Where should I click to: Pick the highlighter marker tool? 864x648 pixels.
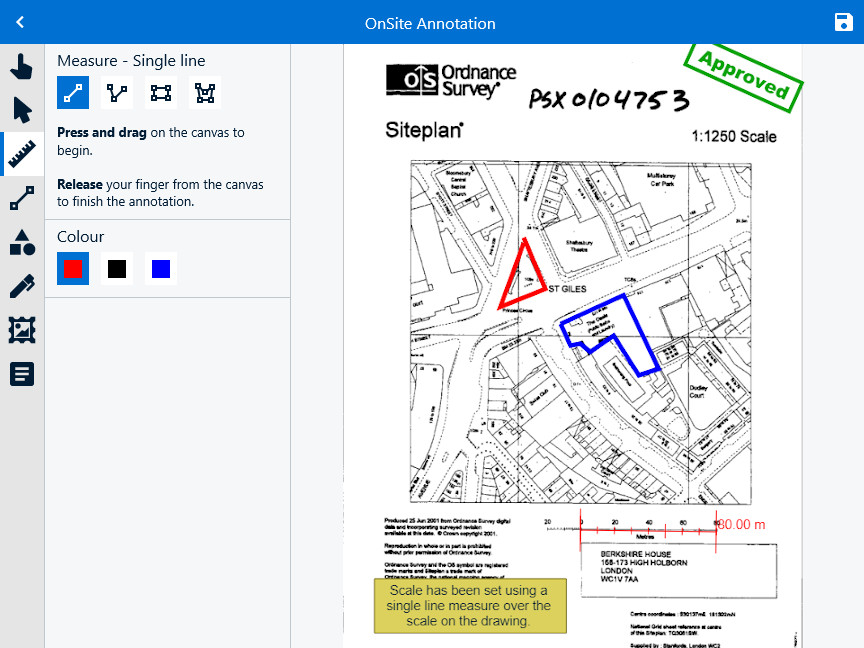tap(22, 286)
